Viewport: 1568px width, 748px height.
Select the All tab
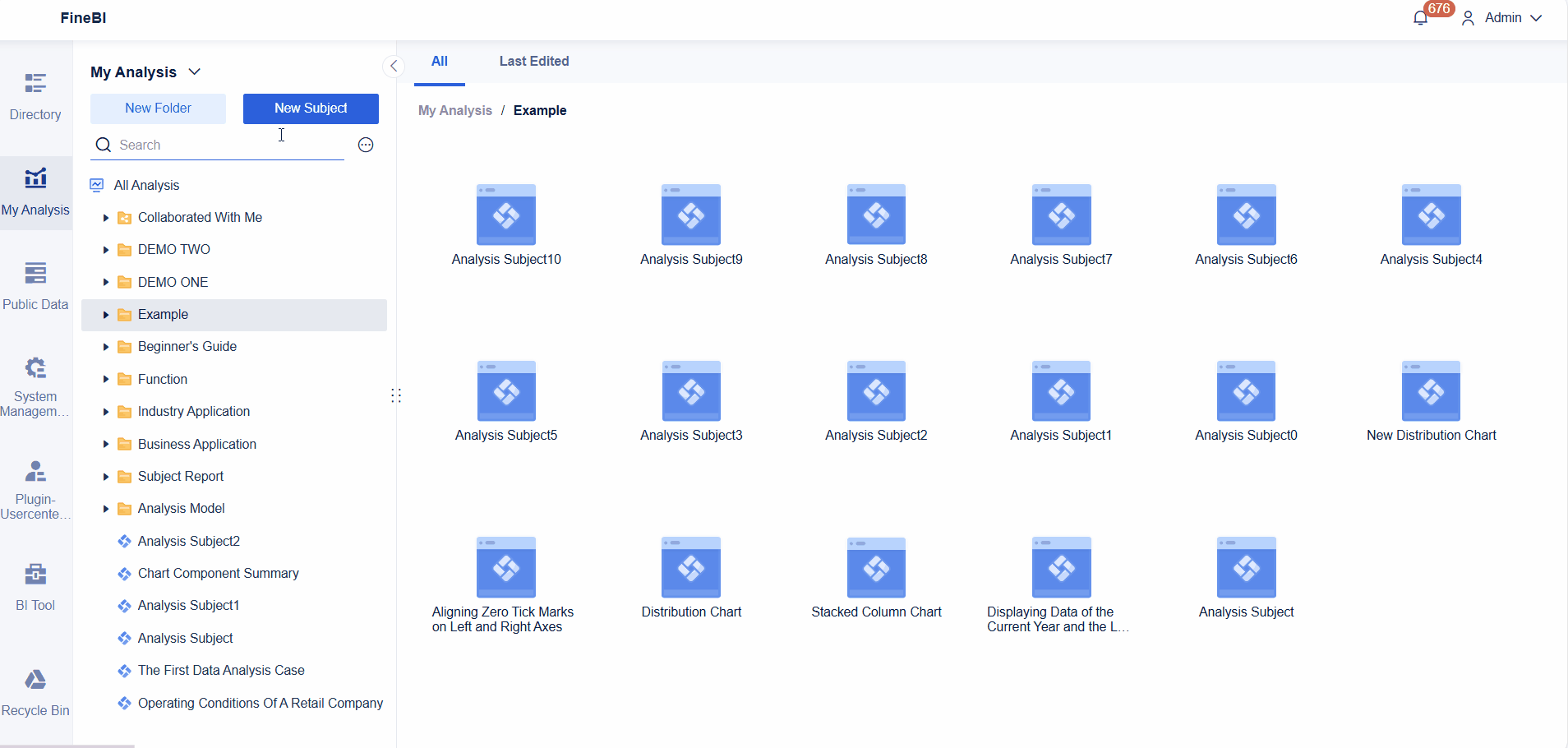439,61
